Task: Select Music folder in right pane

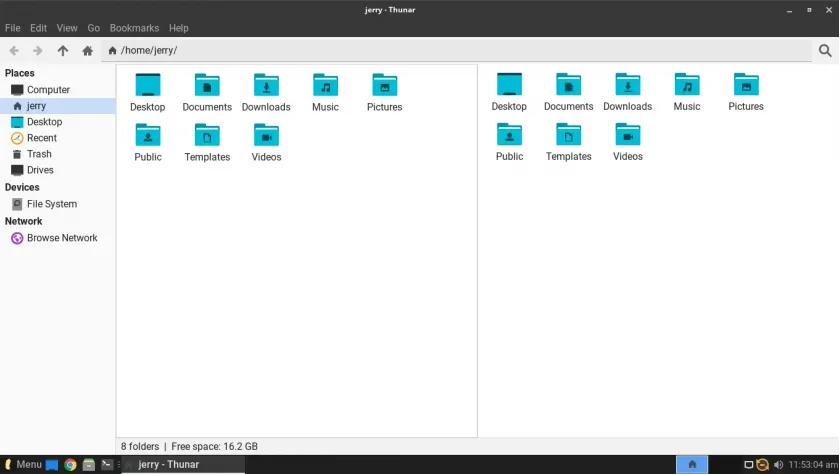Action: tap(687, 92)
